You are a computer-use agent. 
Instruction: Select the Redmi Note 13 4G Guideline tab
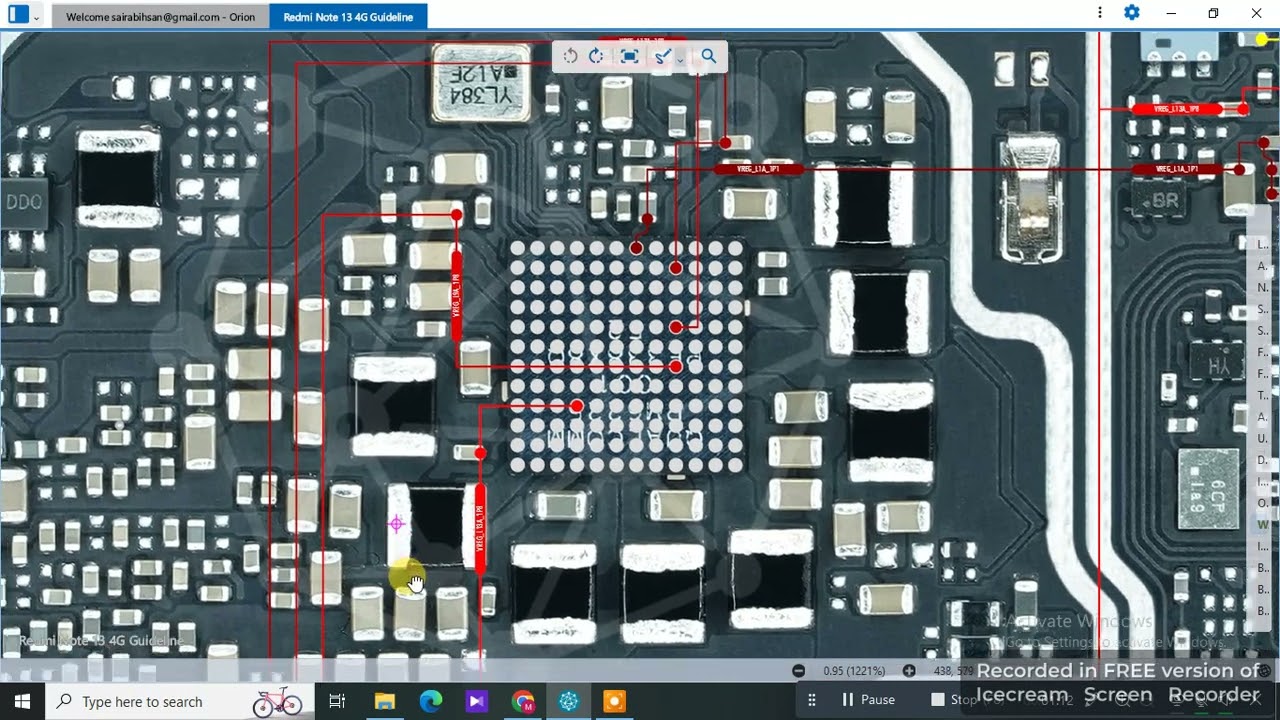[x=349, y=17]
